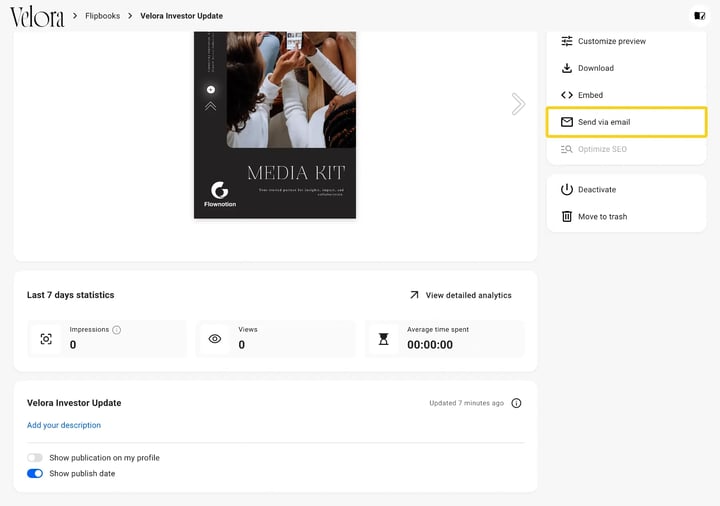720x506 pixels.
Task: Click the Download arrow icon
Action: (x=567, y=68)
